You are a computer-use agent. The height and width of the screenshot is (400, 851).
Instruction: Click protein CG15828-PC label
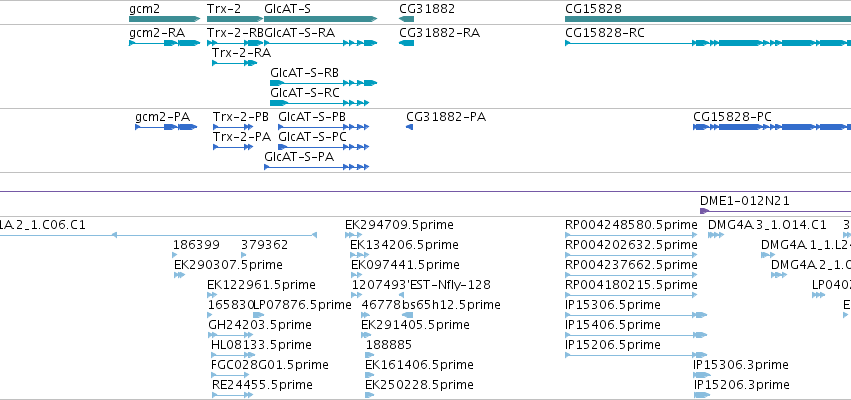732,117
